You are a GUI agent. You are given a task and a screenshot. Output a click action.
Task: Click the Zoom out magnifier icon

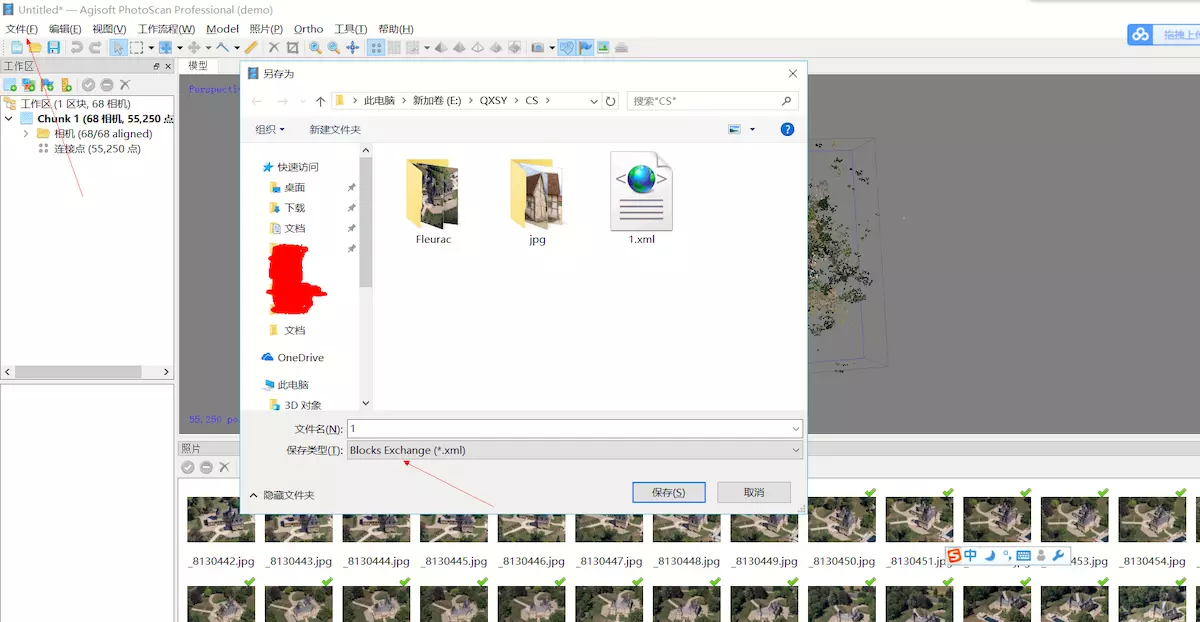coord(334,48)
